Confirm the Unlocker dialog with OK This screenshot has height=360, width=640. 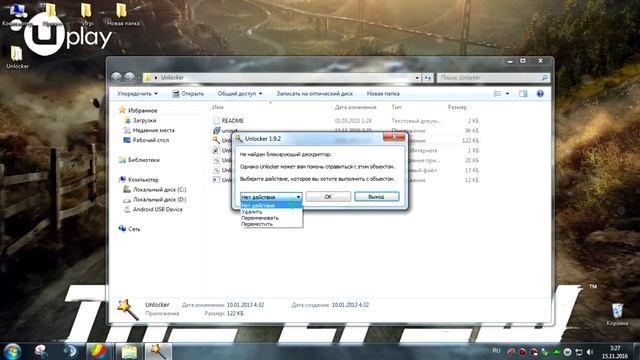[x=328, y=197]
